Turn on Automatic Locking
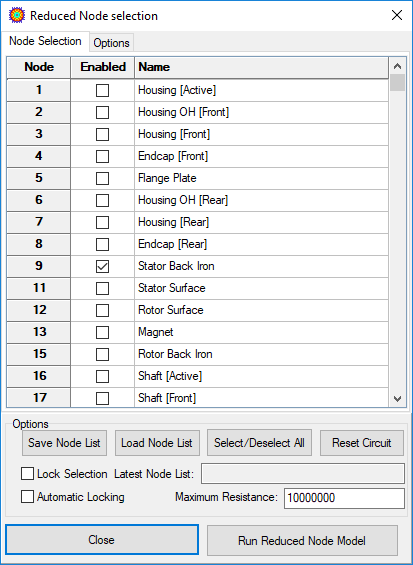This screenshot has width=413, height=565. pyautogui.click(x=27, y=497)
